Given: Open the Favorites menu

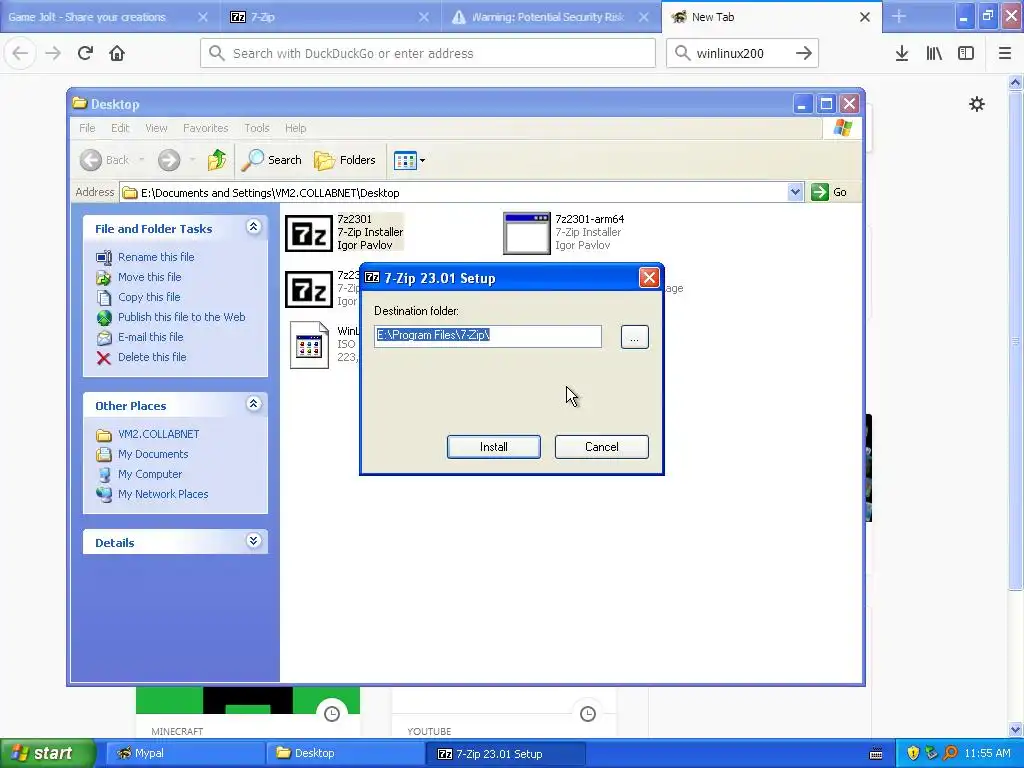Looking at the screenshot, I should coord(206,128).
